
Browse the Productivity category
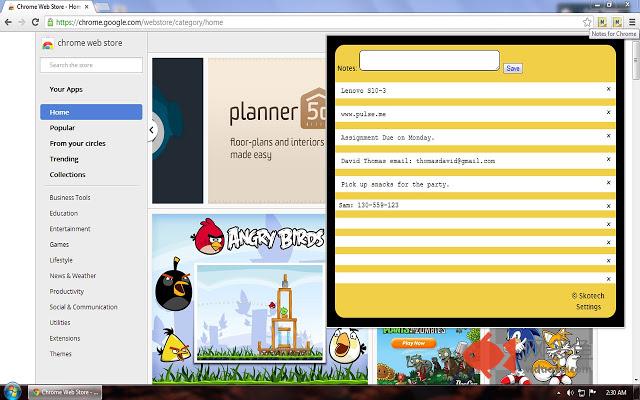67,291
